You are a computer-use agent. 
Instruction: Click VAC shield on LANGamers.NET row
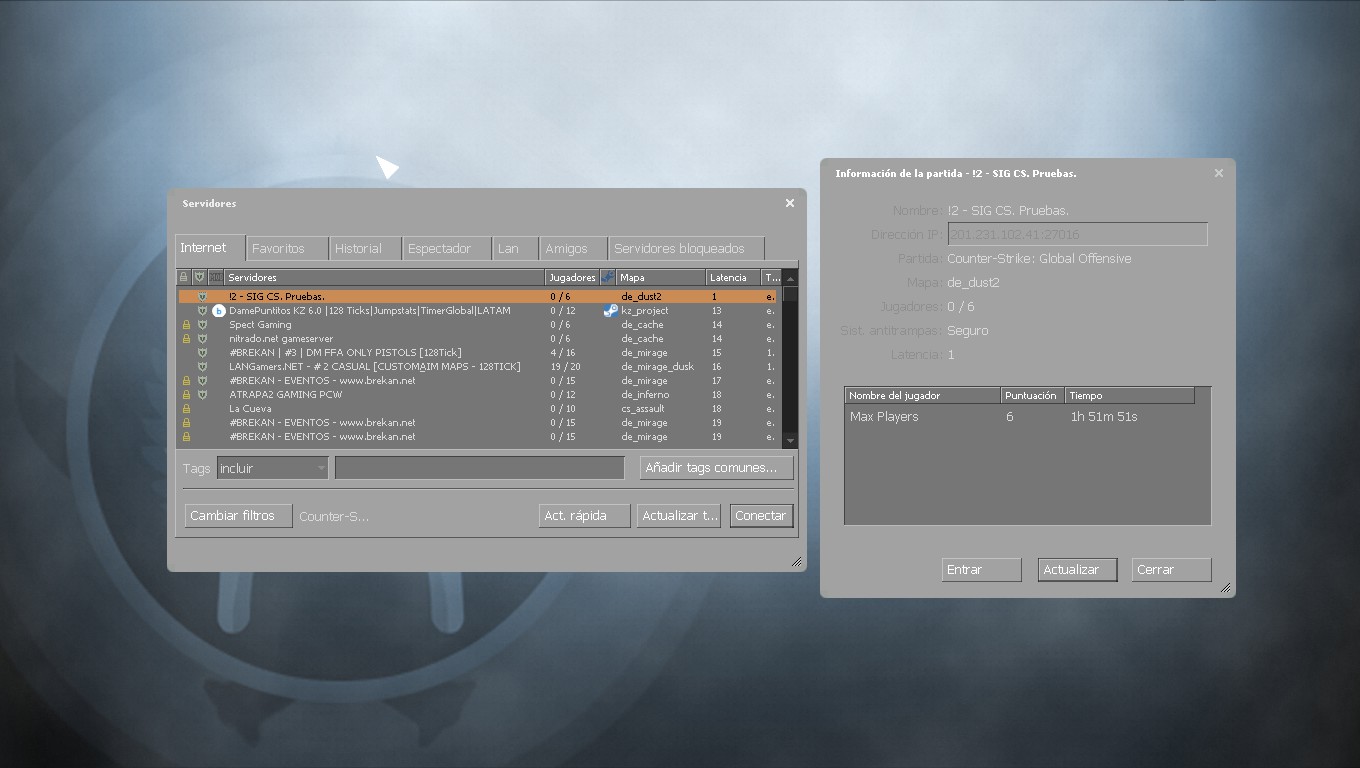202,367
